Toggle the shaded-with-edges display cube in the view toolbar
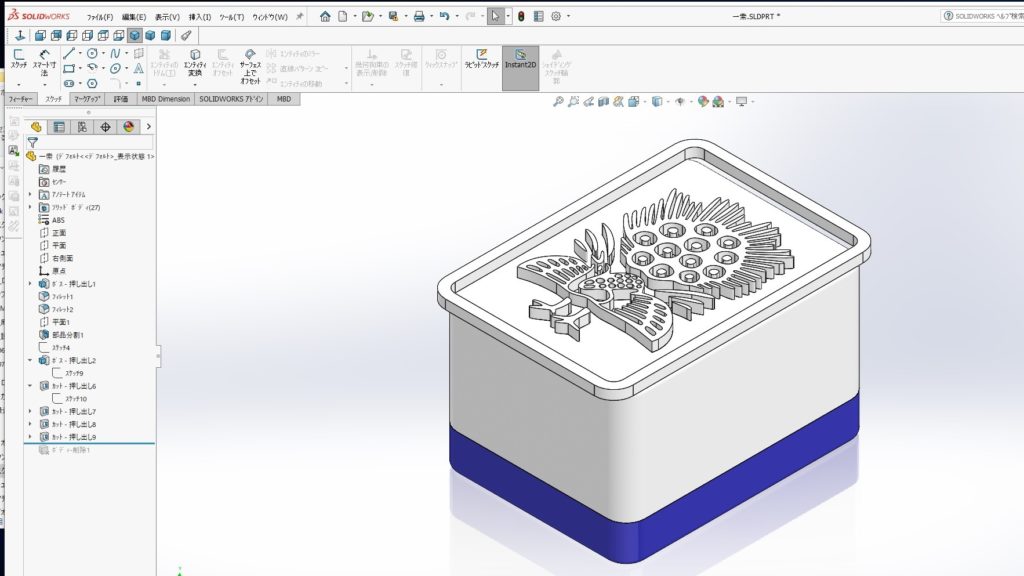Viewport: 1024px width, 576px height. (x=135, y=35)
